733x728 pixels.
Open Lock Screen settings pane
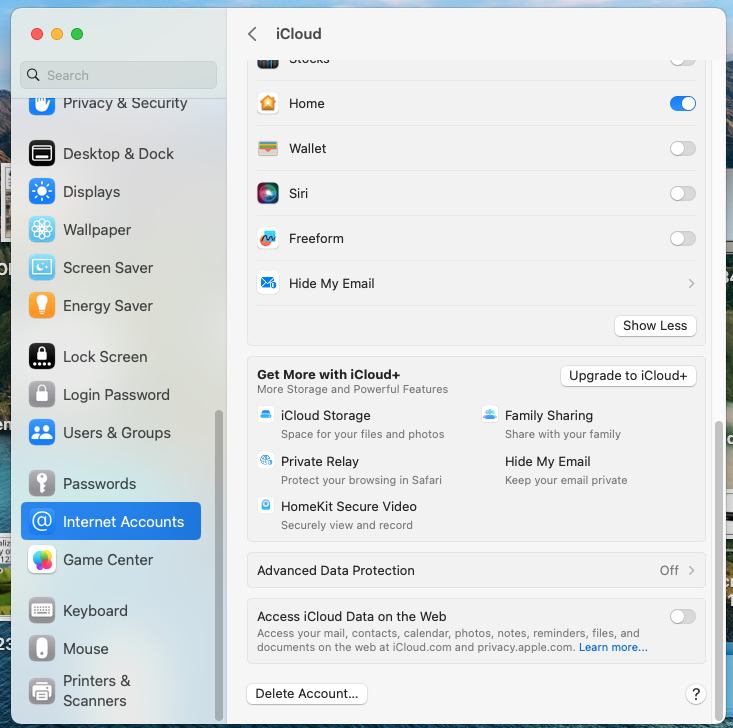111,356
